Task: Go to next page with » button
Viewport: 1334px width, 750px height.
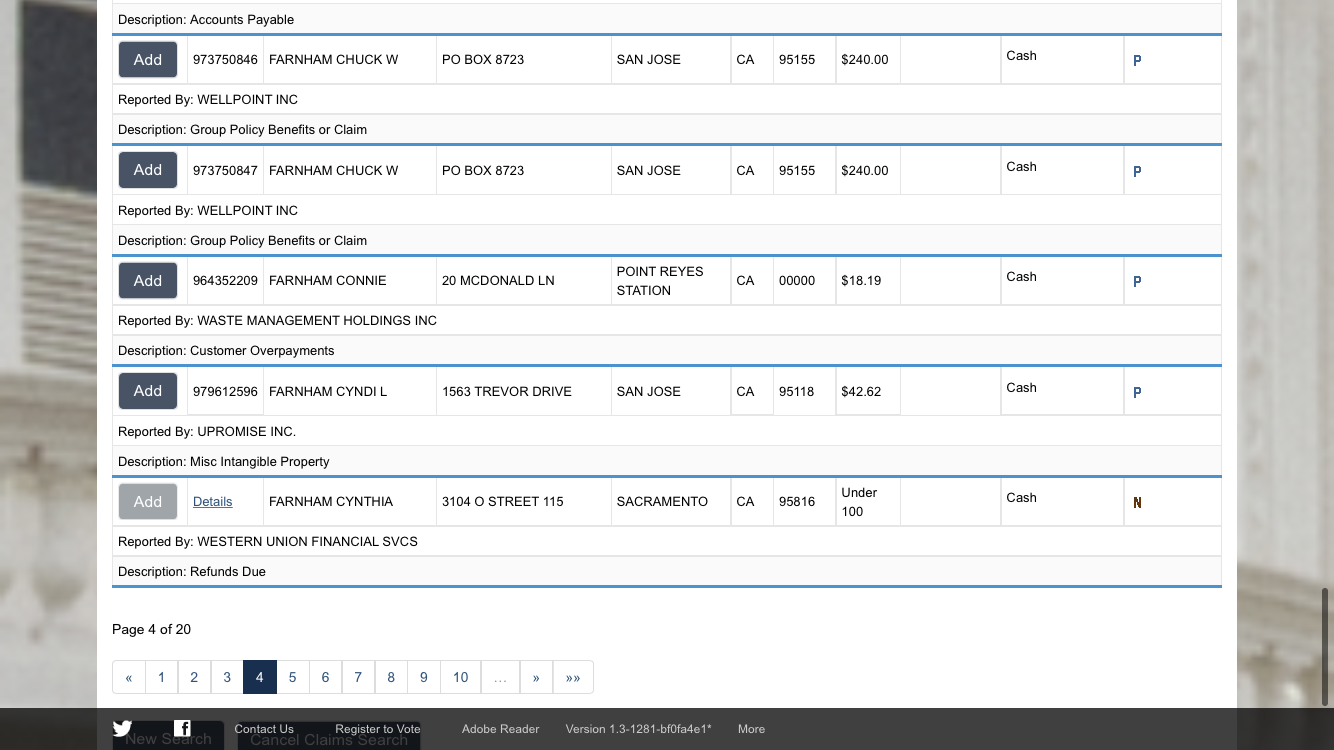Action: (x=536, y=677)
